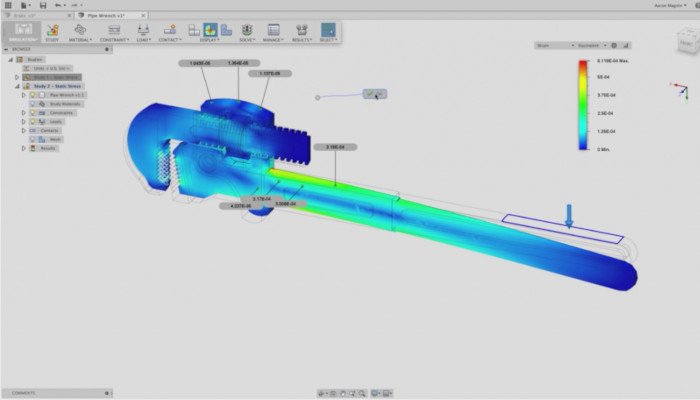Image resolution: width=700 pixels, height=400 pixels.
Task: Click the Results toolbar icon
Action: click(302, 30)
